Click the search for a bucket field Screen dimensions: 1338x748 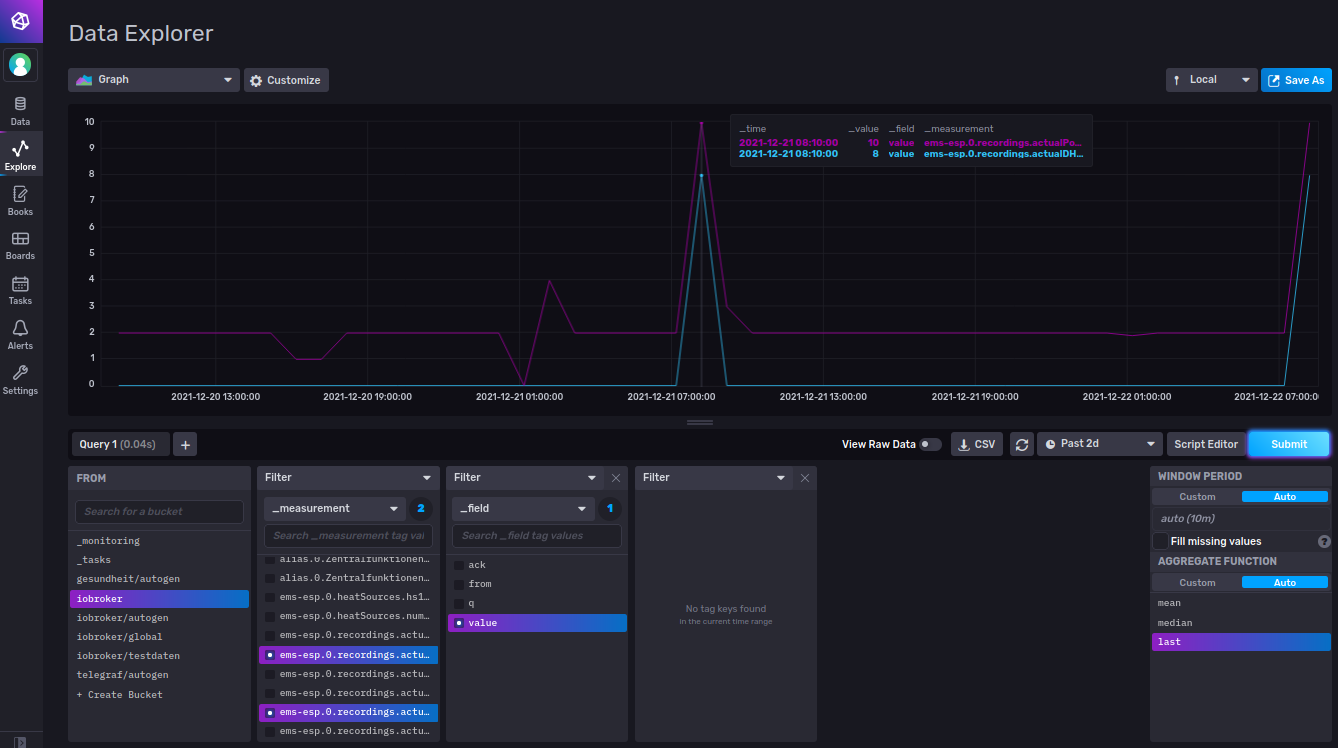(x=159, y=512)
